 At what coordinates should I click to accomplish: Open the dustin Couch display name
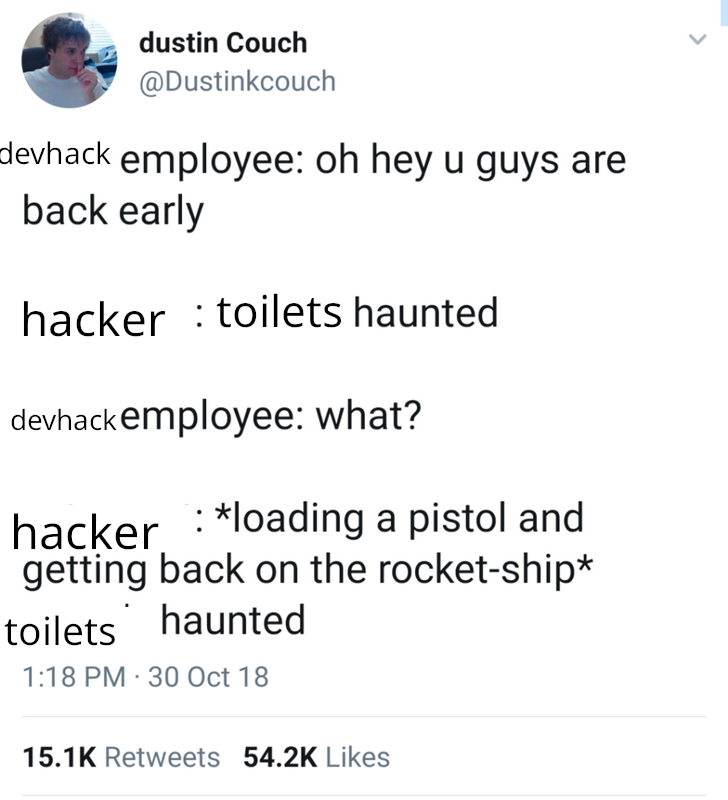223,42
